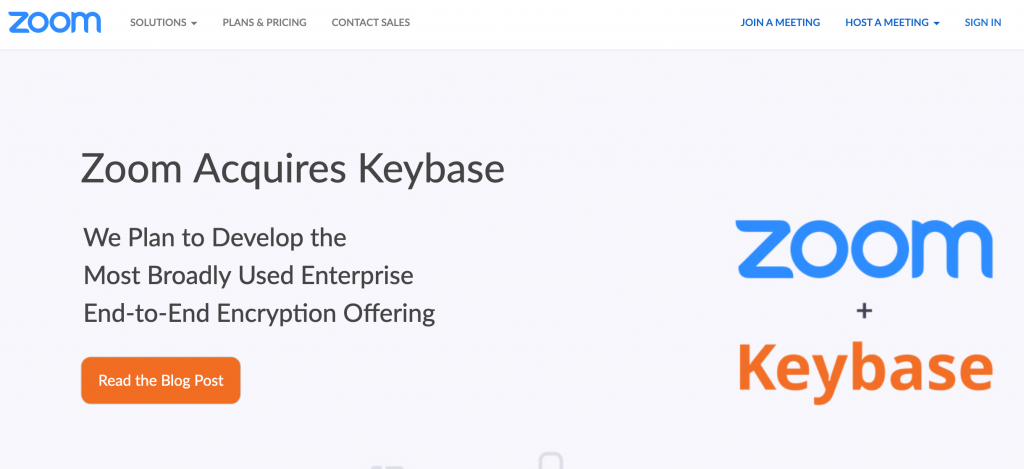This screenshot has height=469, width=1024.
Task: Click the large blue Zoom logo graphic
Action: tap(864, 249)
